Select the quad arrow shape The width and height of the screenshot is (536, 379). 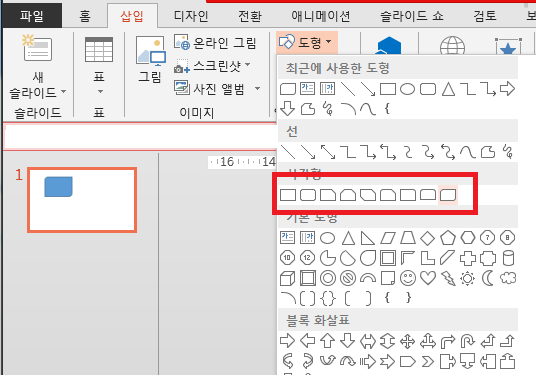(407, 341)
